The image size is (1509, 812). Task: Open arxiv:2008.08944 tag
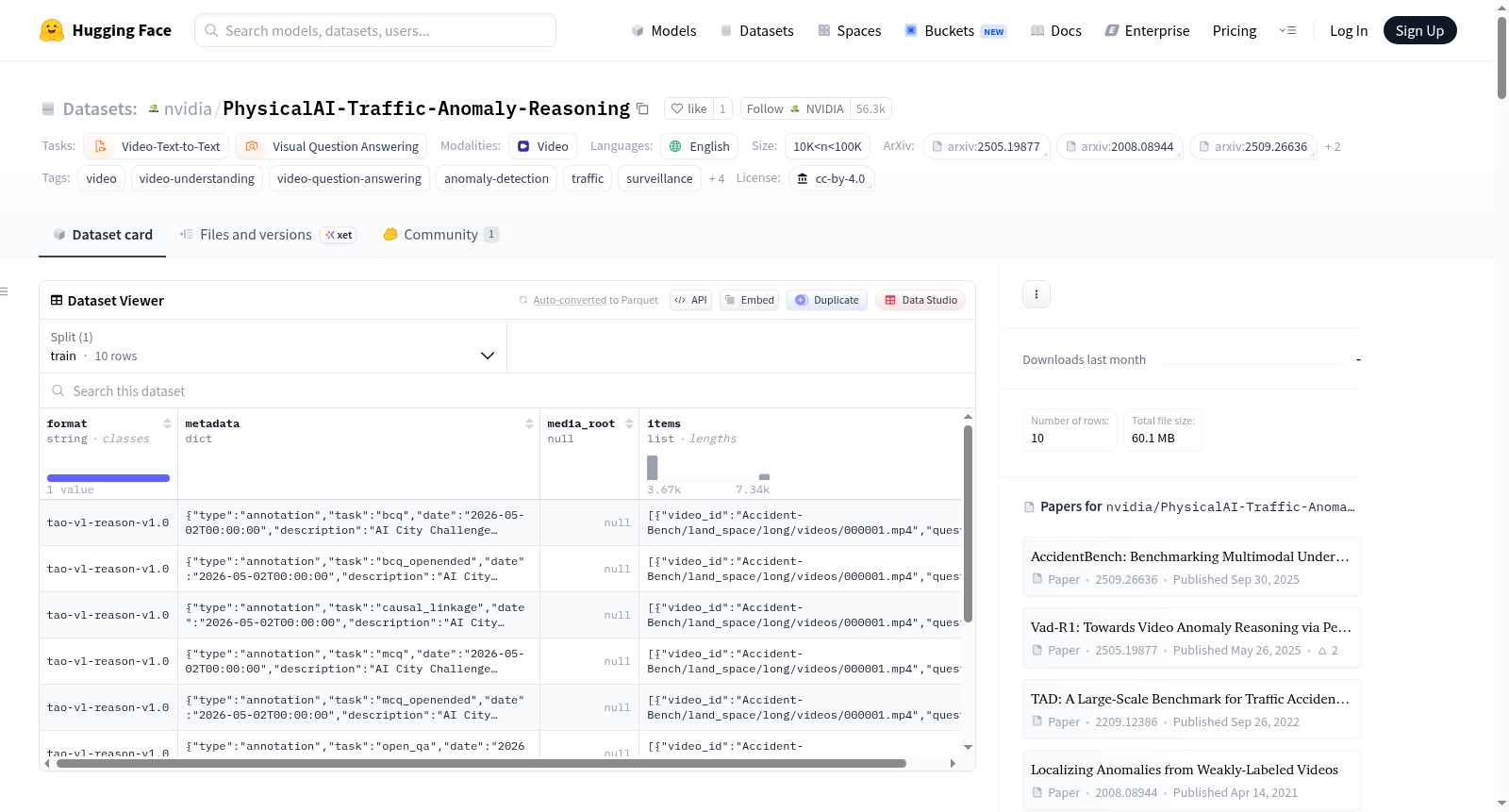(x=1119, y=146)
